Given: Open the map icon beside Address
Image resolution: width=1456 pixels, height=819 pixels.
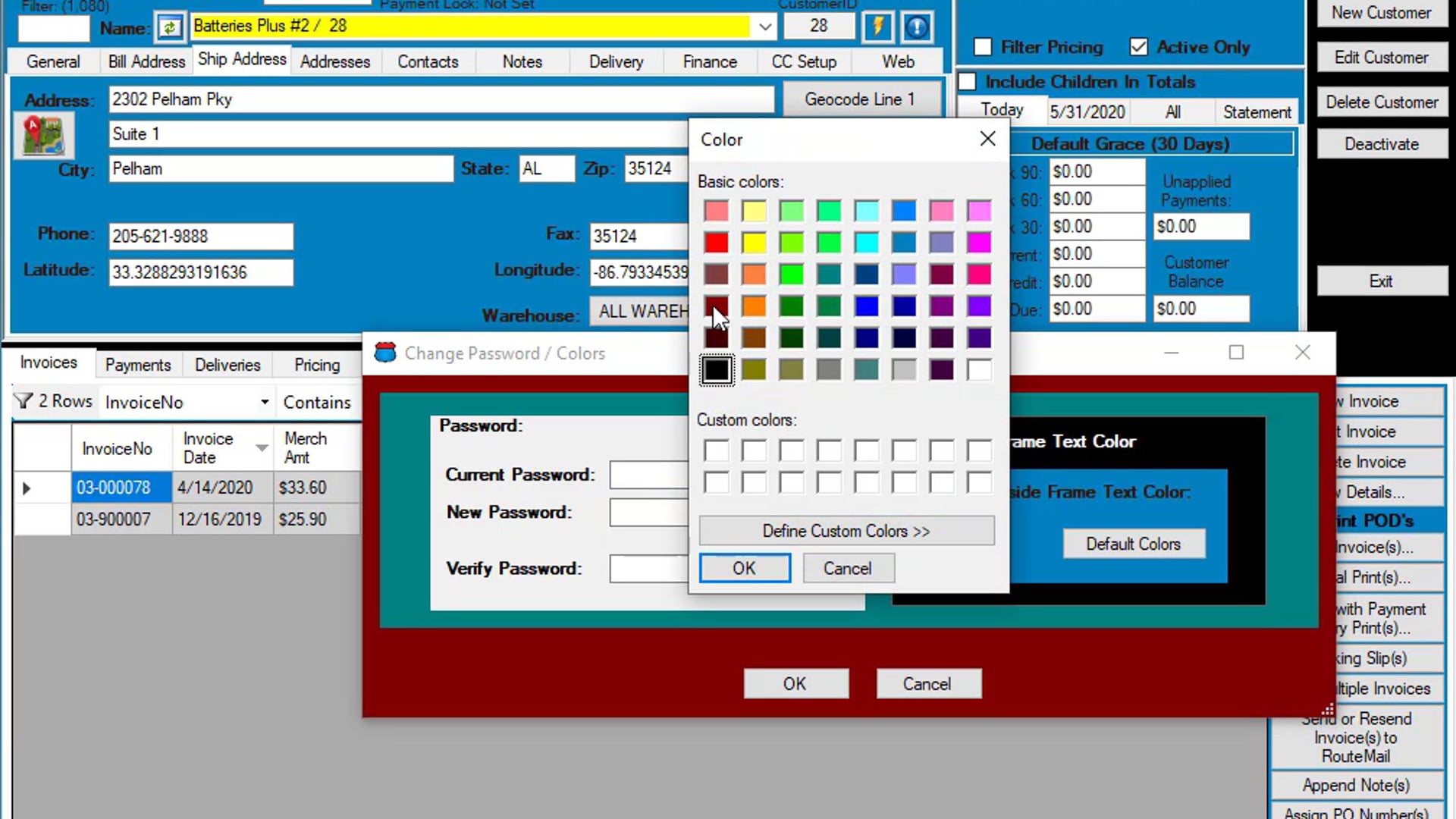Looking at the screenshot, I should coord(43,136).
